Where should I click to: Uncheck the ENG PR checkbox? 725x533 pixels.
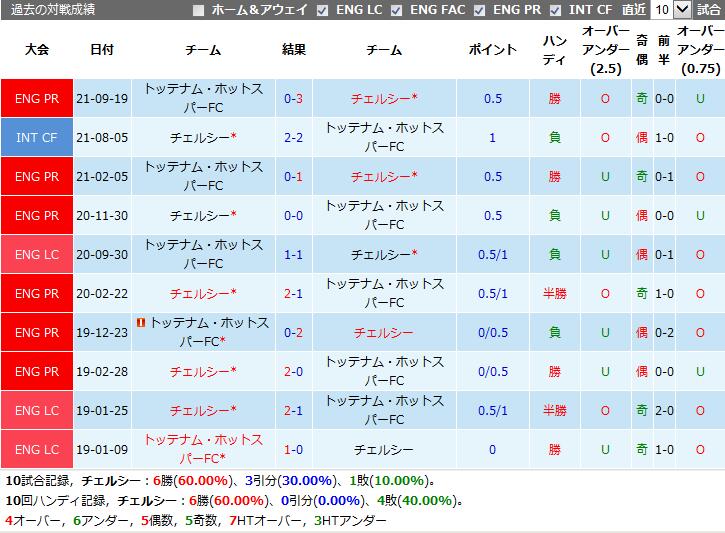point(479,10)
